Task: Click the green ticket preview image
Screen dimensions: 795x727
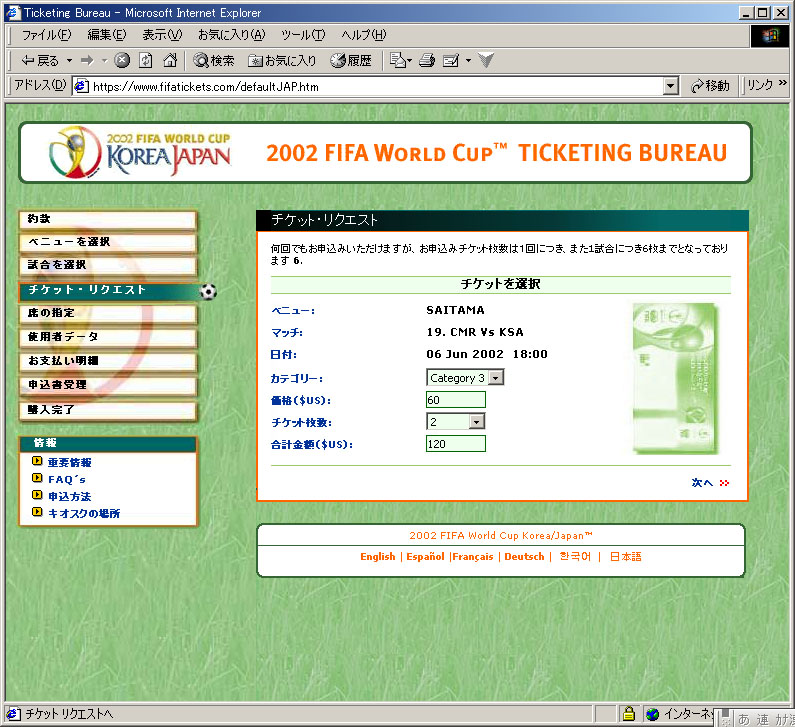Action: [676, 378]
